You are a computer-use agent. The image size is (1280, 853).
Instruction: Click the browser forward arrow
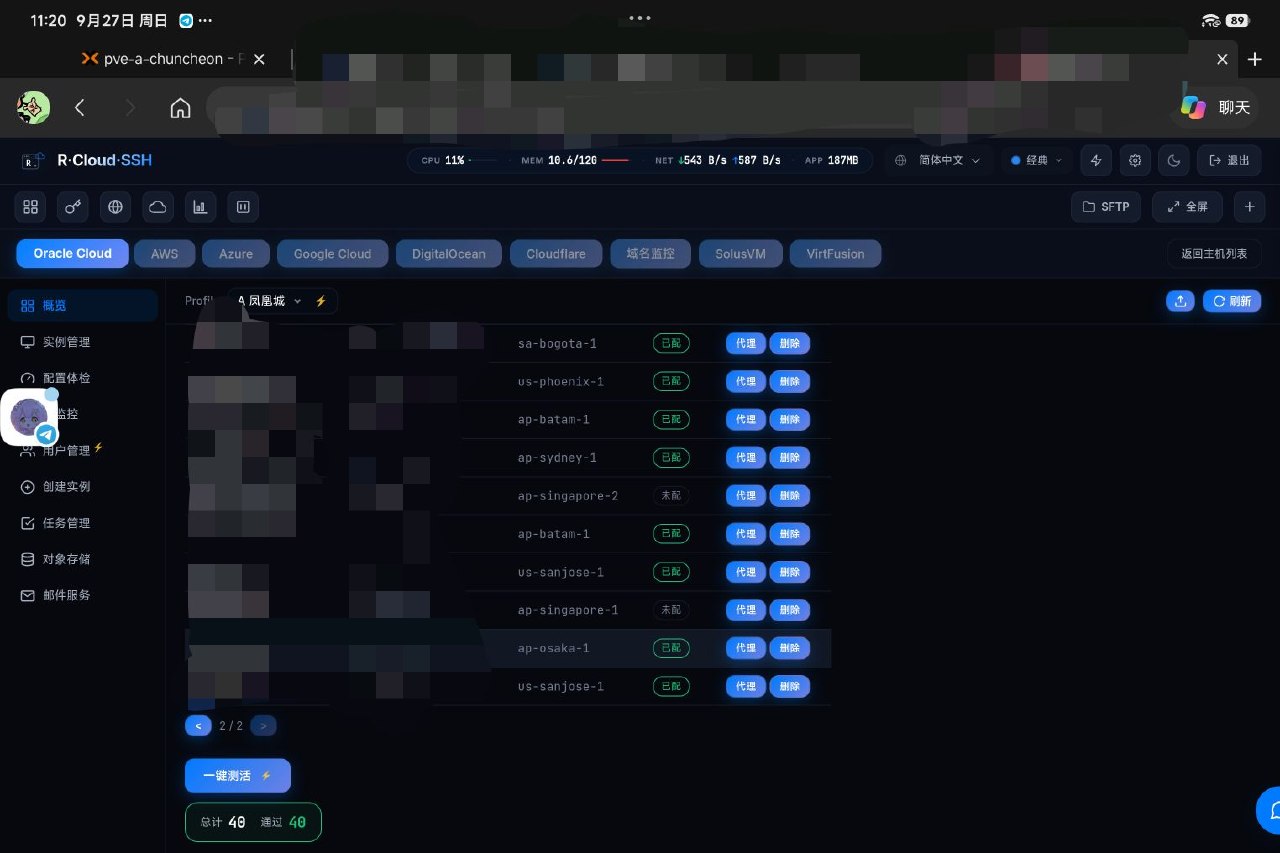(130, 108)
